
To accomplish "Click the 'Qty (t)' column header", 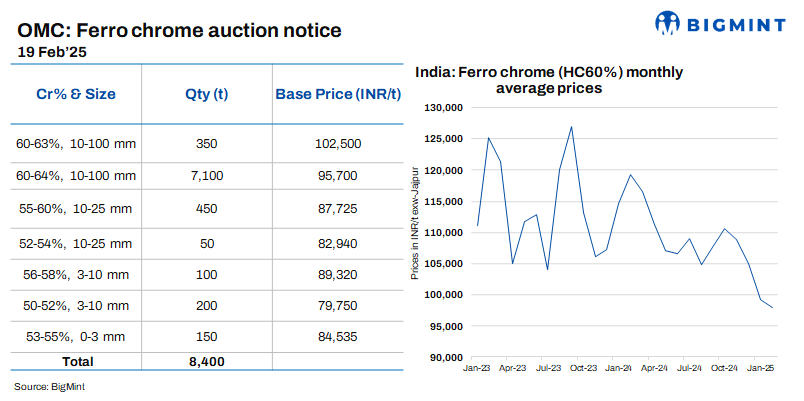I will tap(206, 95).
